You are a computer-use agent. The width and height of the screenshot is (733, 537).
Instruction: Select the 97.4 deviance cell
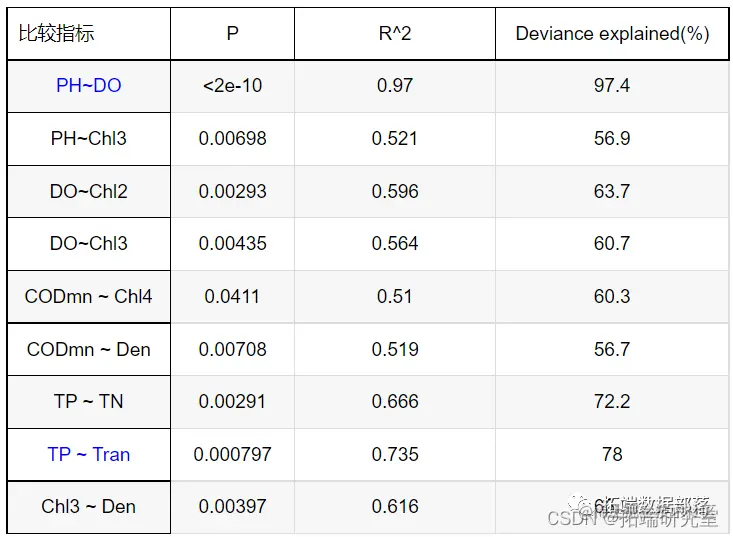pyautogui.click(x=612, y=86)
